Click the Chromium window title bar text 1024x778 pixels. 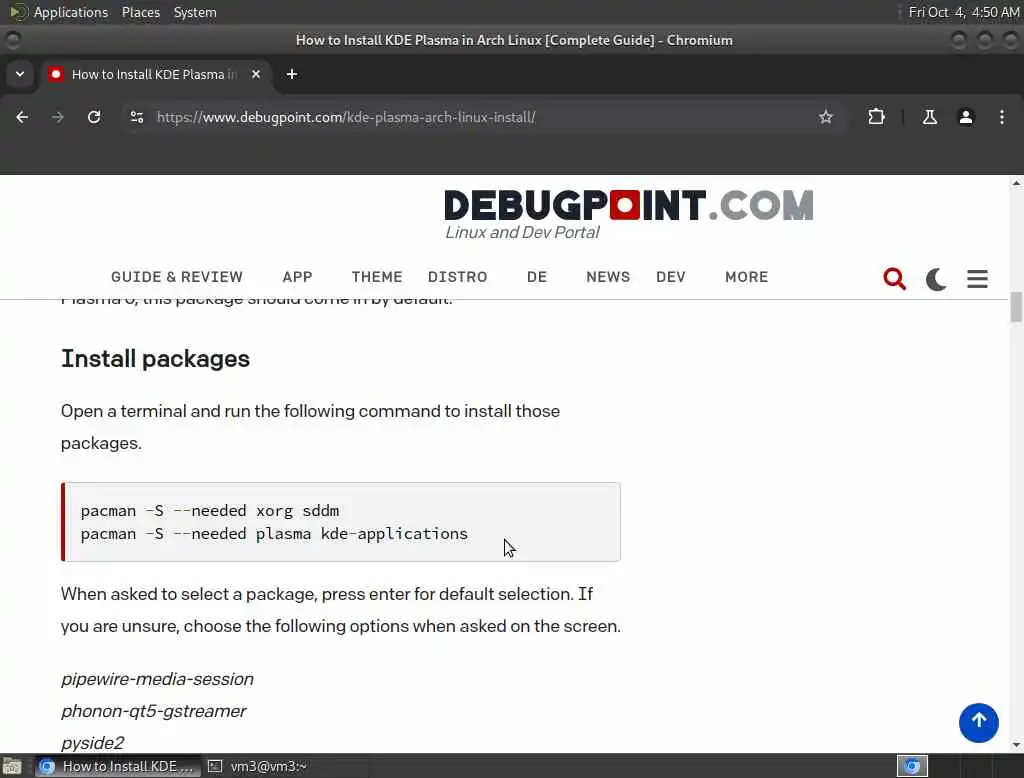(514, 40)
